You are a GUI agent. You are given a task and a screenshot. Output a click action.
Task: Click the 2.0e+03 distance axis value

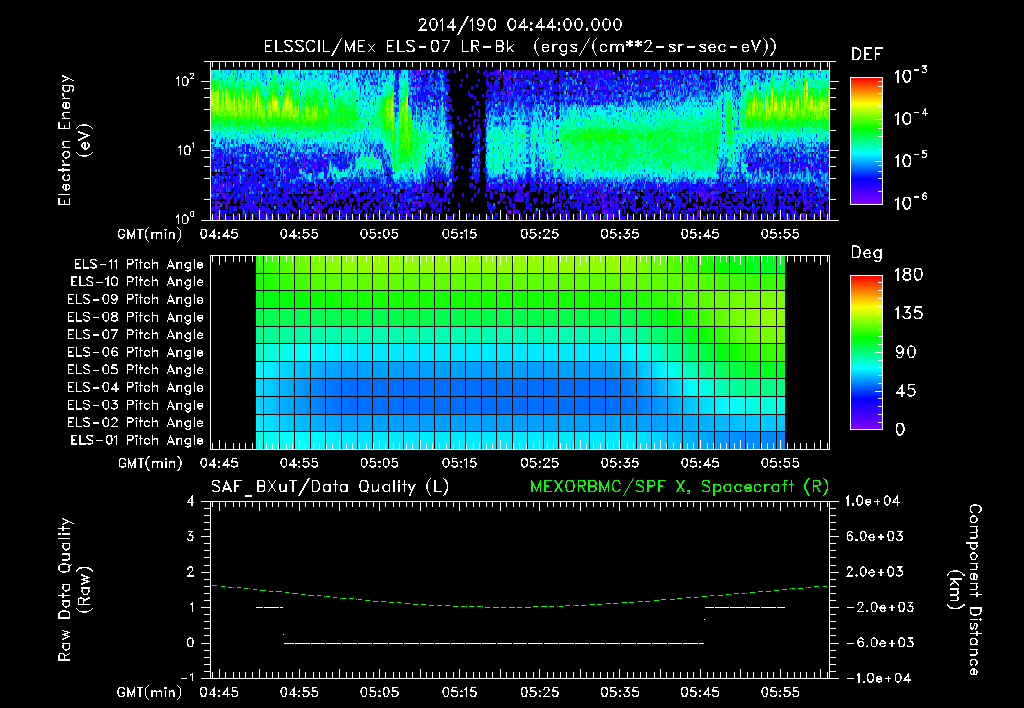874,571
